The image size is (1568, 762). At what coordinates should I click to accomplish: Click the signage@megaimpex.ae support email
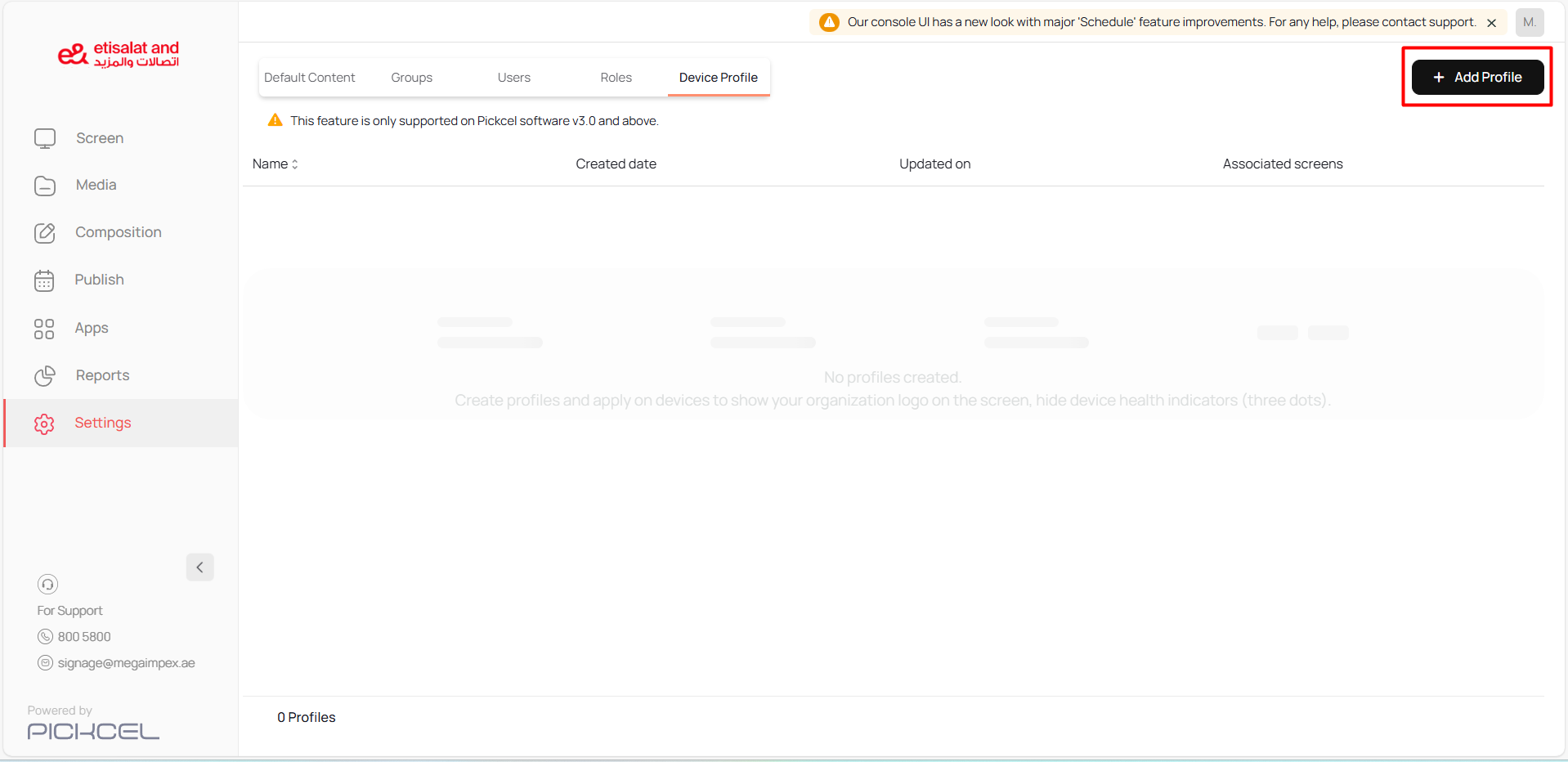126,663
